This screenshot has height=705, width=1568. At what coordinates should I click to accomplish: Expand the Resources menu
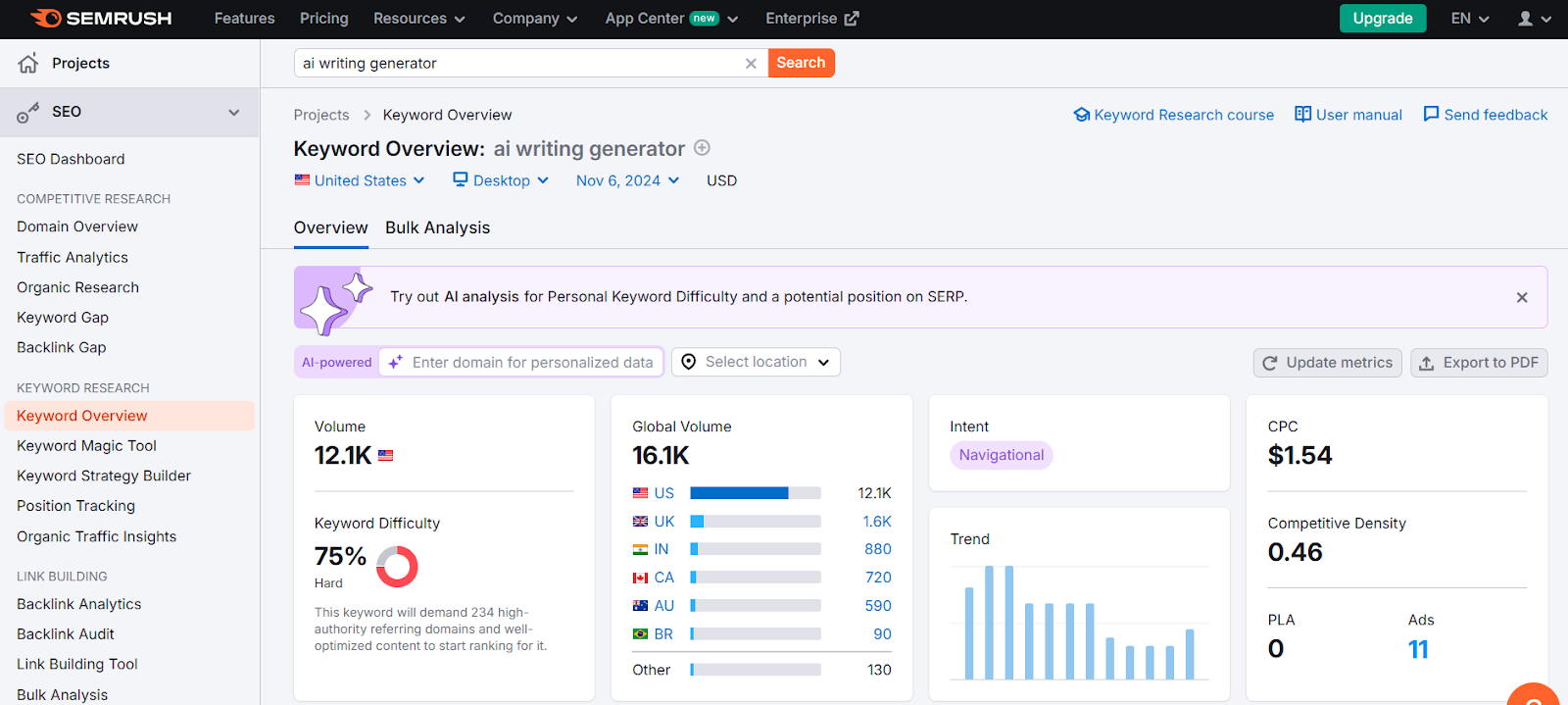click(419, 19)
